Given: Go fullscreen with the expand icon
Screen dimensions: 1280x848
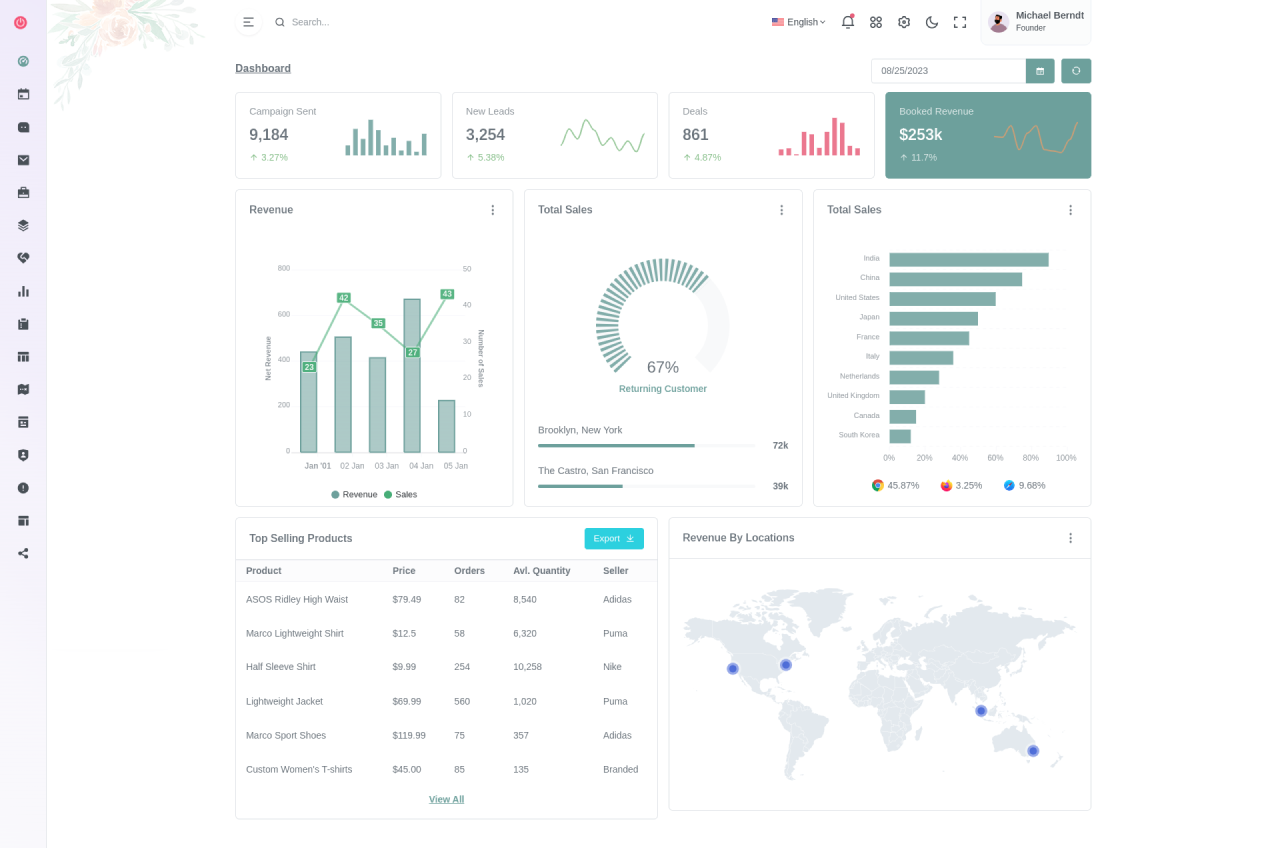Looking at the screenshot, I should click(960, 22).
